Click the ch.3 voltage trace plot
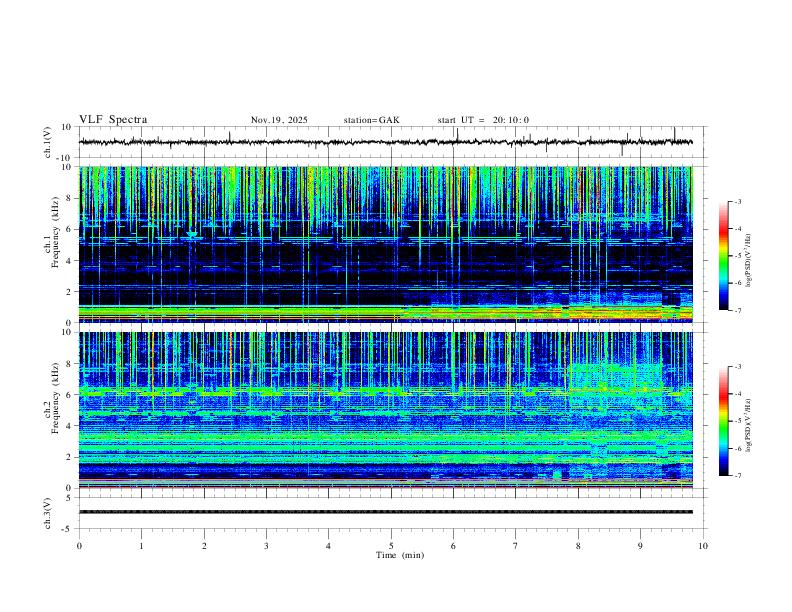 (392, 513)
